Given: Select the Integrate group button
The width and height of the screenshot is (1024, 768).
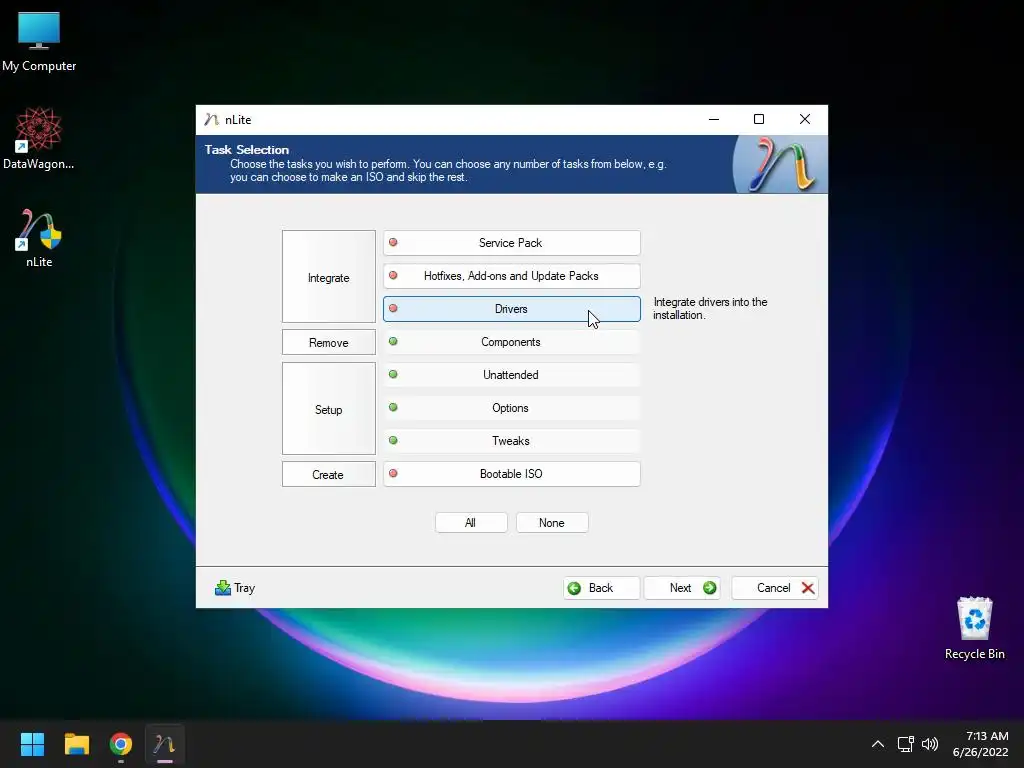Looking at the screenshot, I should pos(328,276).
